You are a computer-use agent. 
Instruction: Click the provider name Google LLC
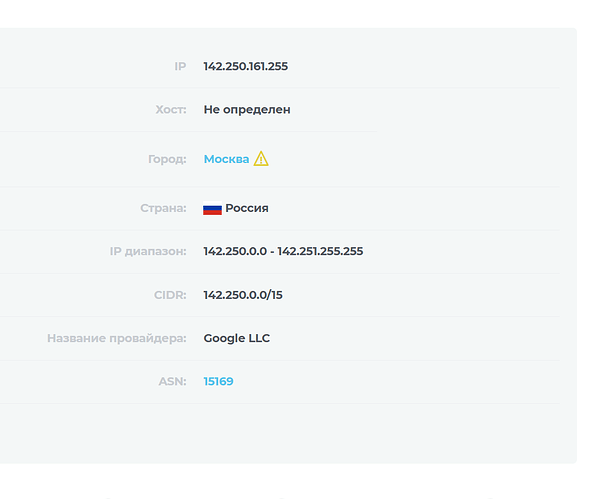[x=236, y=338]
